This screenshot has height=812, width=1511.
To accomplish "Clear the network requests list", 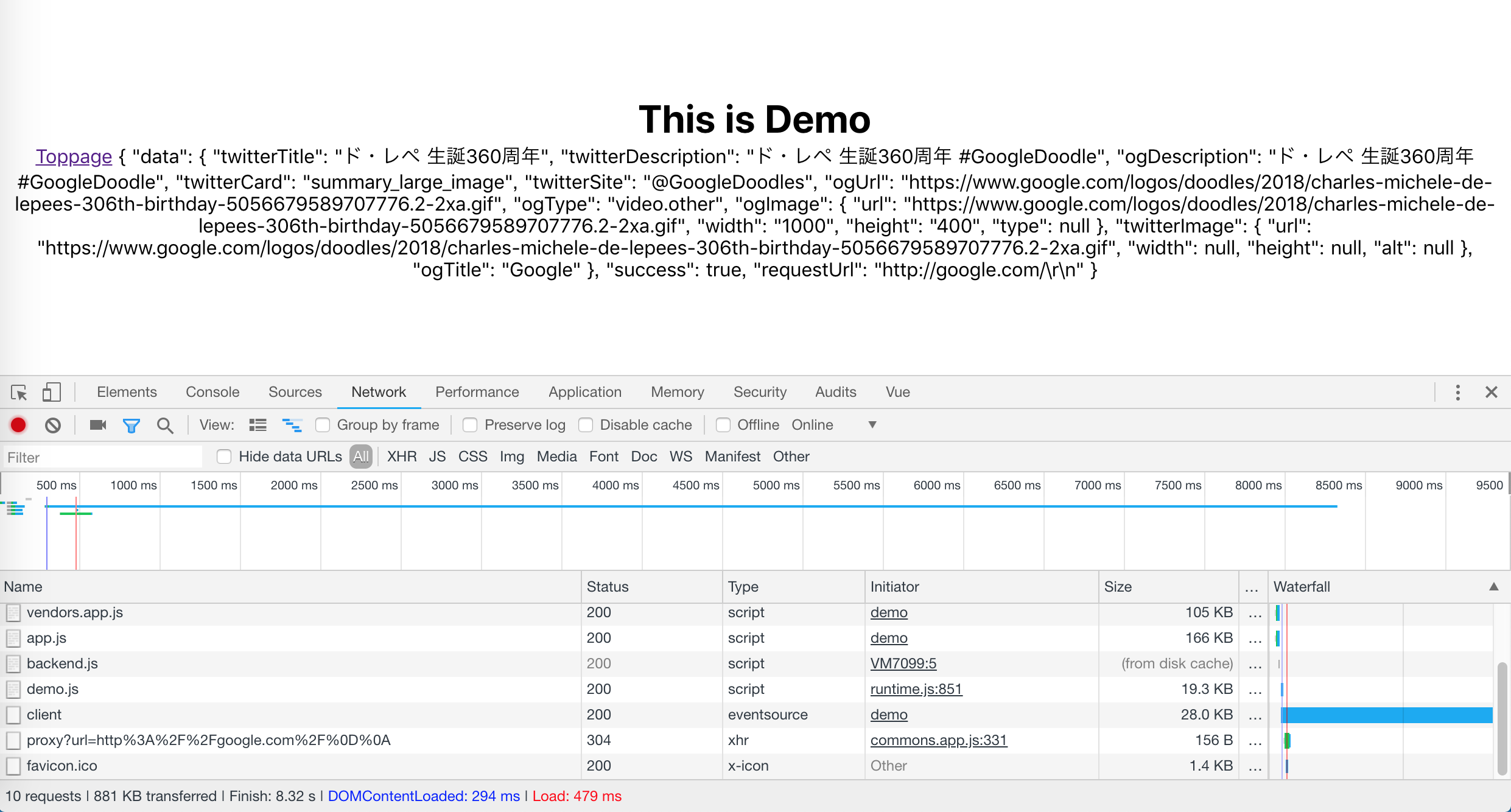I will click(x=52, y=425).
